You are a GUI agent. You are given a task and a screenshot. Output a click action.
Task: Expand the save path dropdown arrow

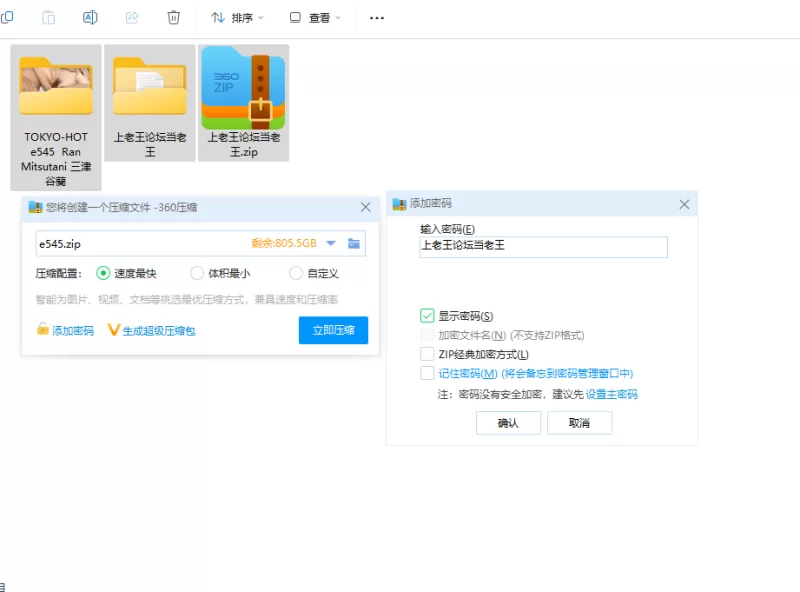[331, 243]
